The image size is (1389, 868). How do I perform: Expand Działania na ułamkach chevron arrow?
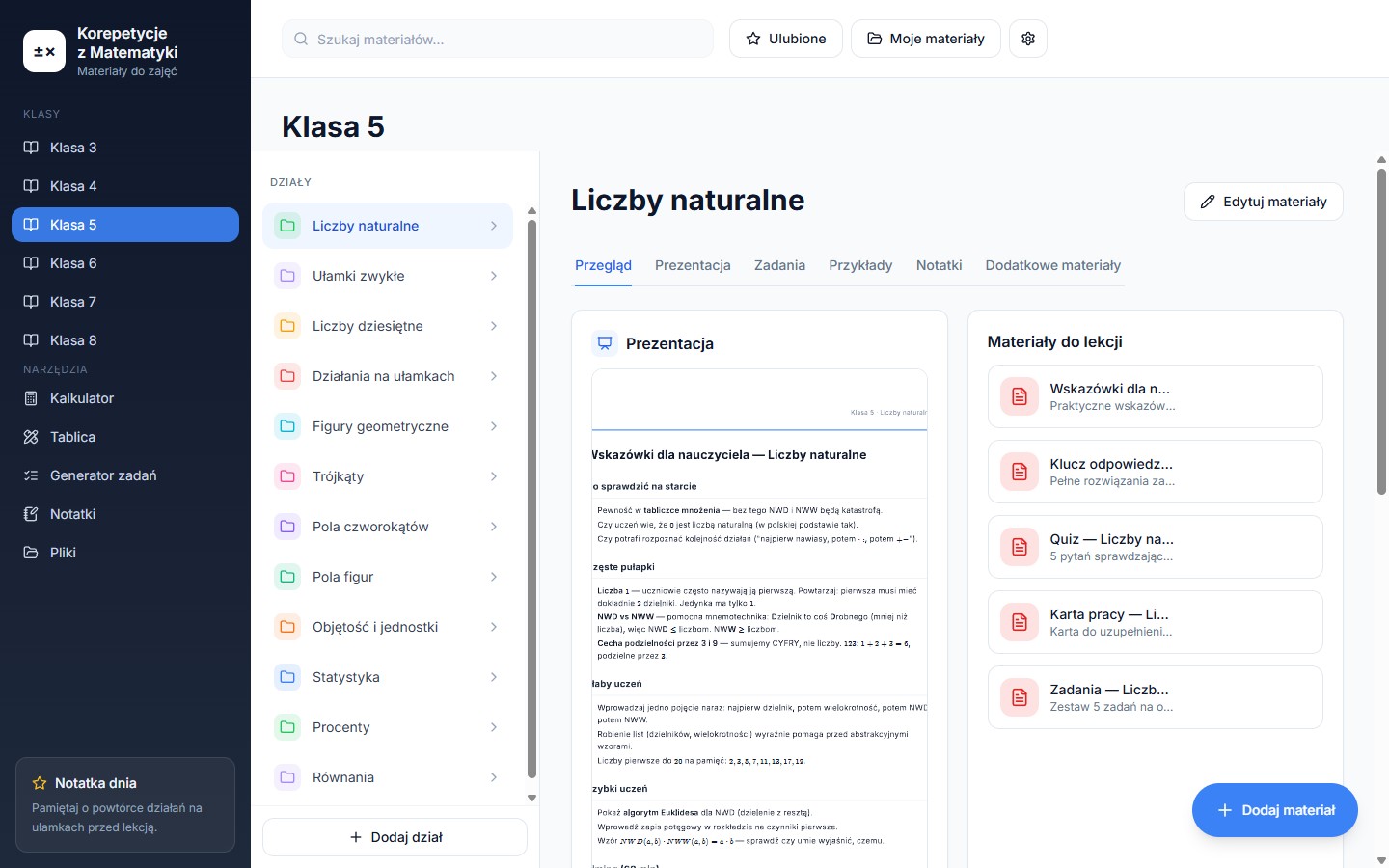(x=494, y=376)
